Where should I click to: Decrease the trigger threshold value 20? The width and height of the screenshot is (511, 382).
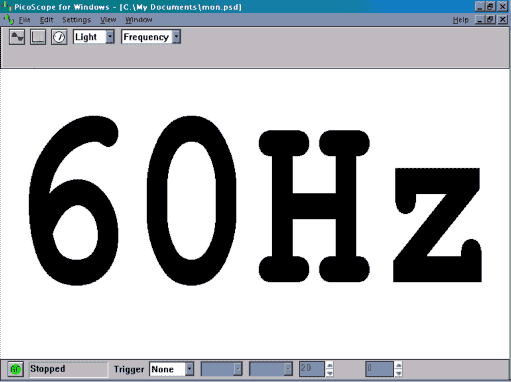(329, 373)
